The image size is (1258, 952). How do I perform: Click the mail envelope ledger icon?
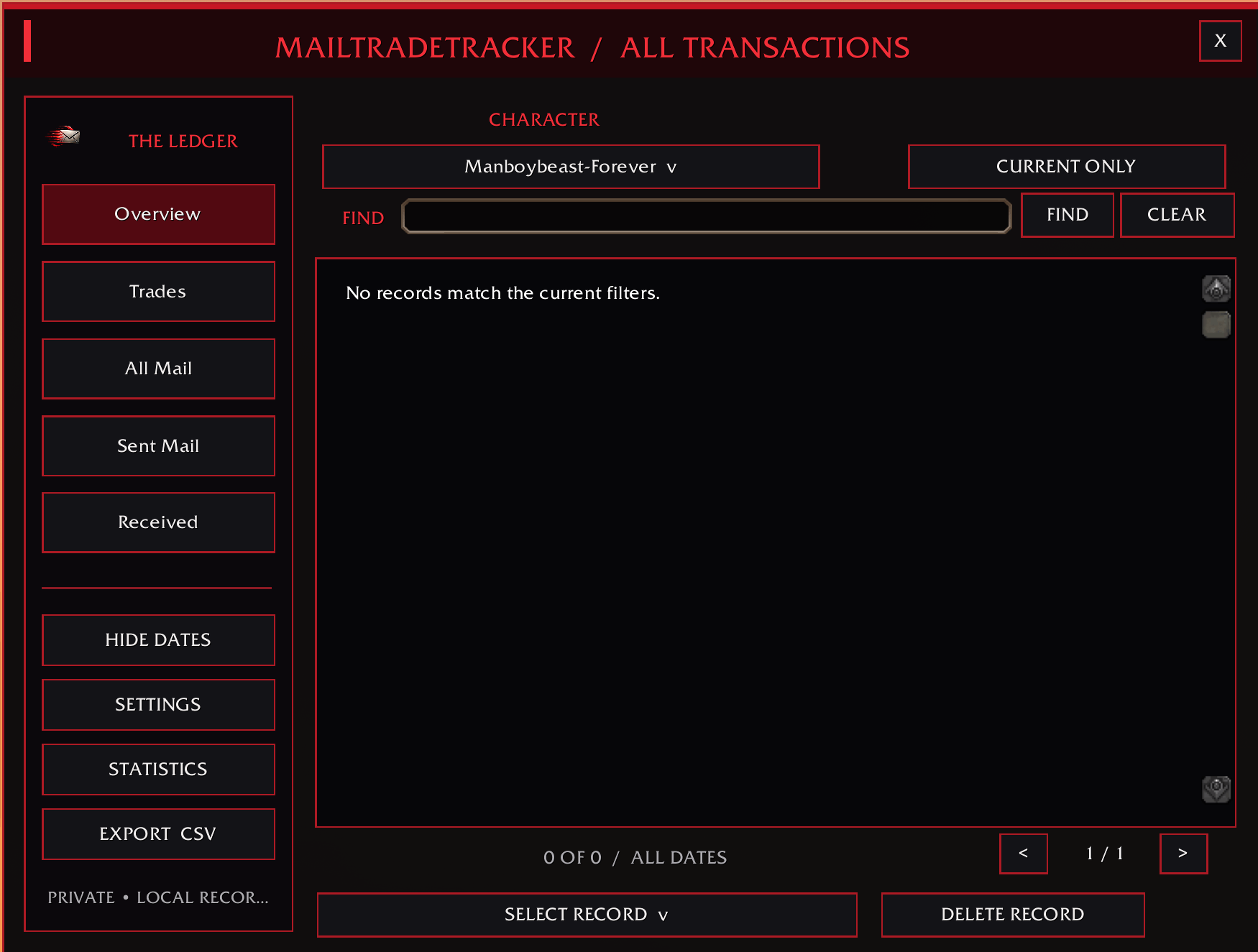63,136
